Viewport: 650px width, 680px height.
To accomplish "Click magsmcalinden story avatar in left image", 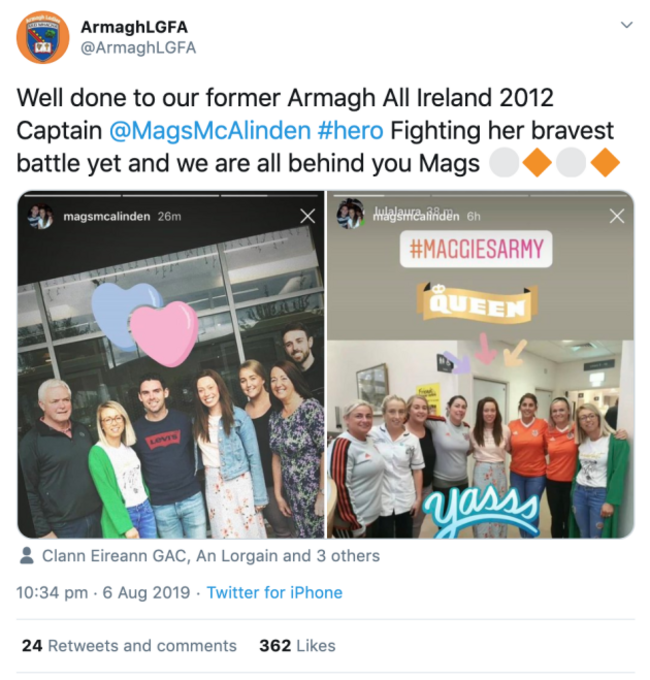I will click(x=40, y=216).
